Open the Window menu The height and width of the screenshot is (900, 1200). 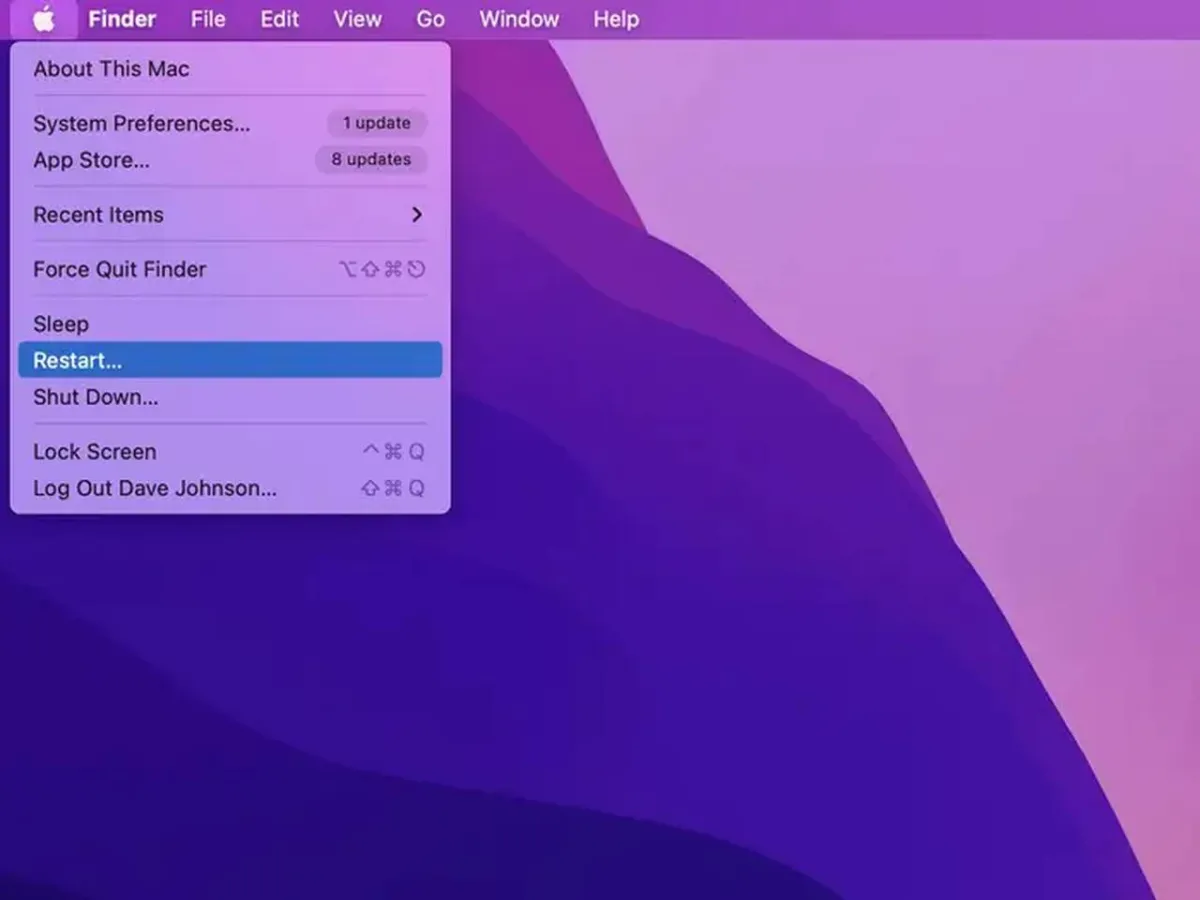[518, 19]
